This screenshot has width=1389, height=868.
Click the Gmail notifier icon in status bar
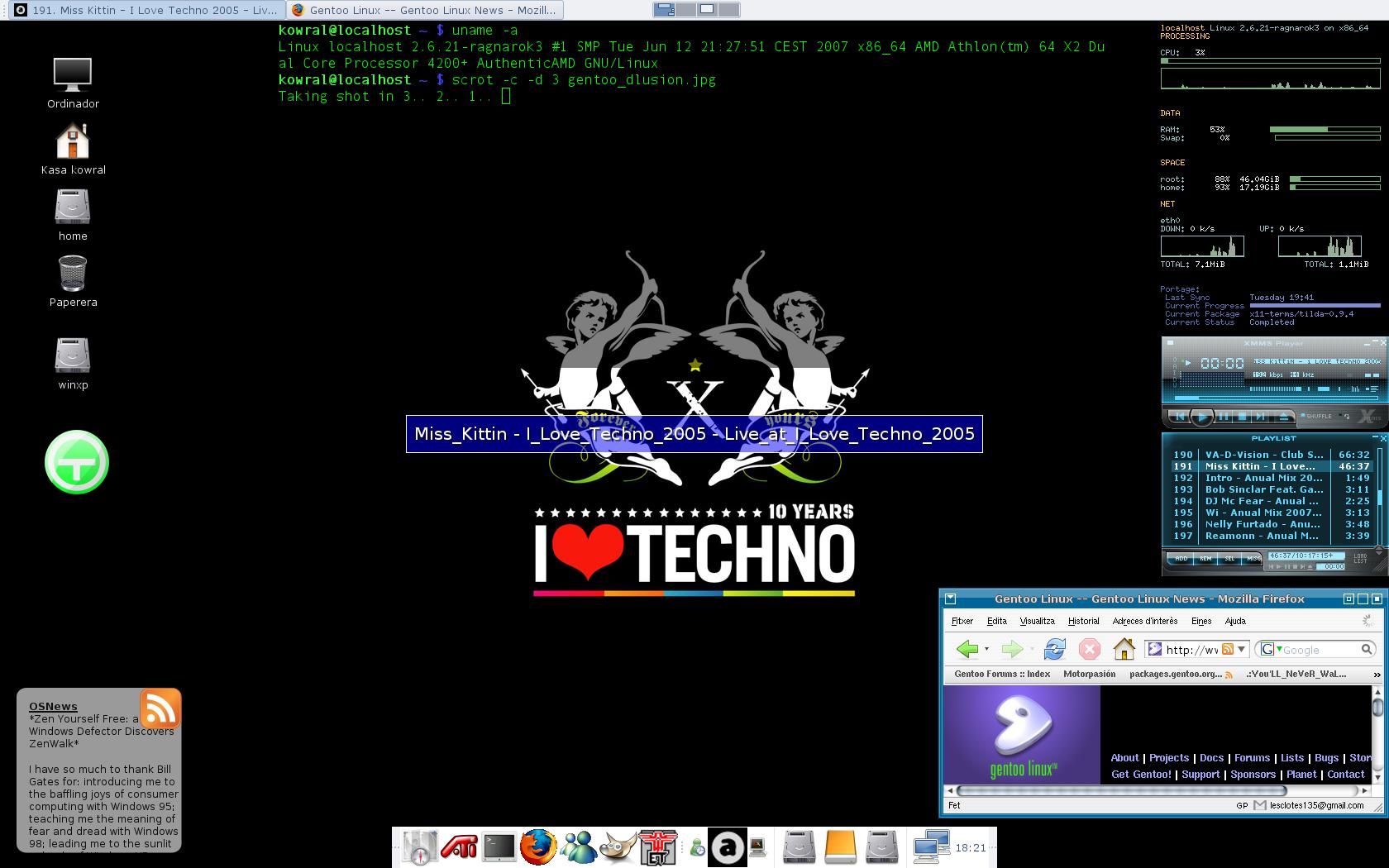[1259, 805]
